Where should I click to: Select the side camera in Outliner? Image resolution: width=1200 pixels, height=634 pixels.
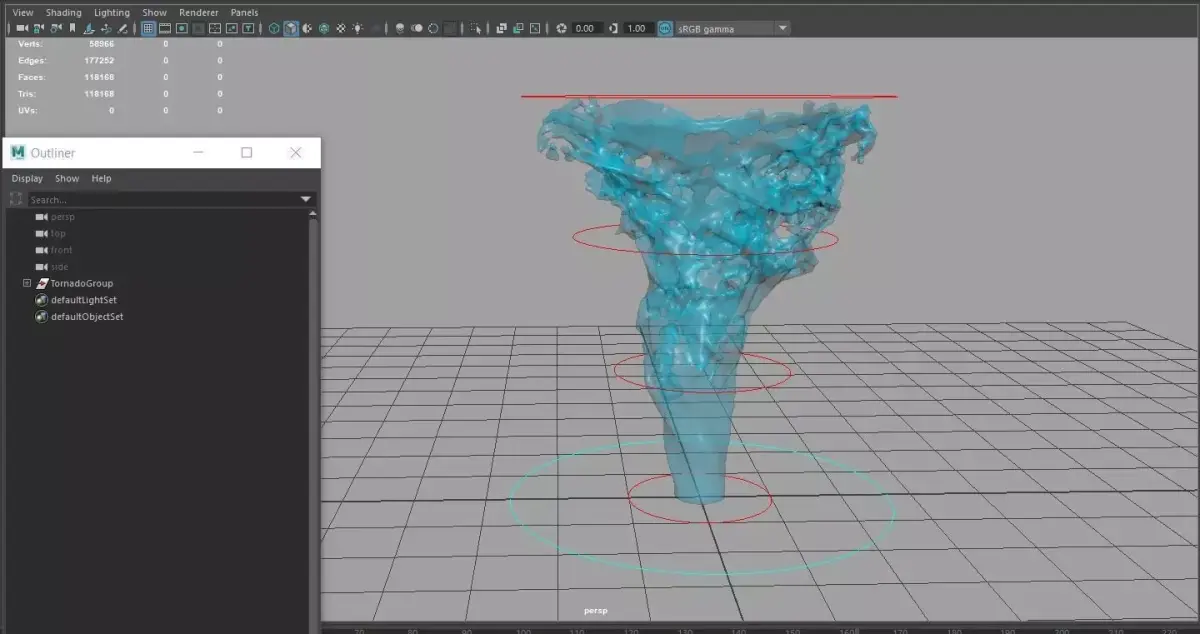[60, 267]
